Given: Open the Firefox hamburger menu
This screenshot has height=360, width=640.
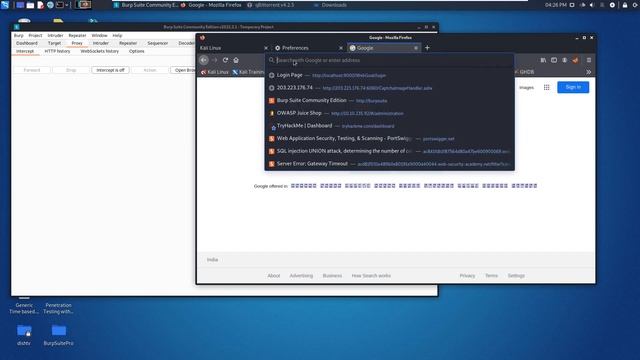Looking at the screenshot, I should 589,60.
